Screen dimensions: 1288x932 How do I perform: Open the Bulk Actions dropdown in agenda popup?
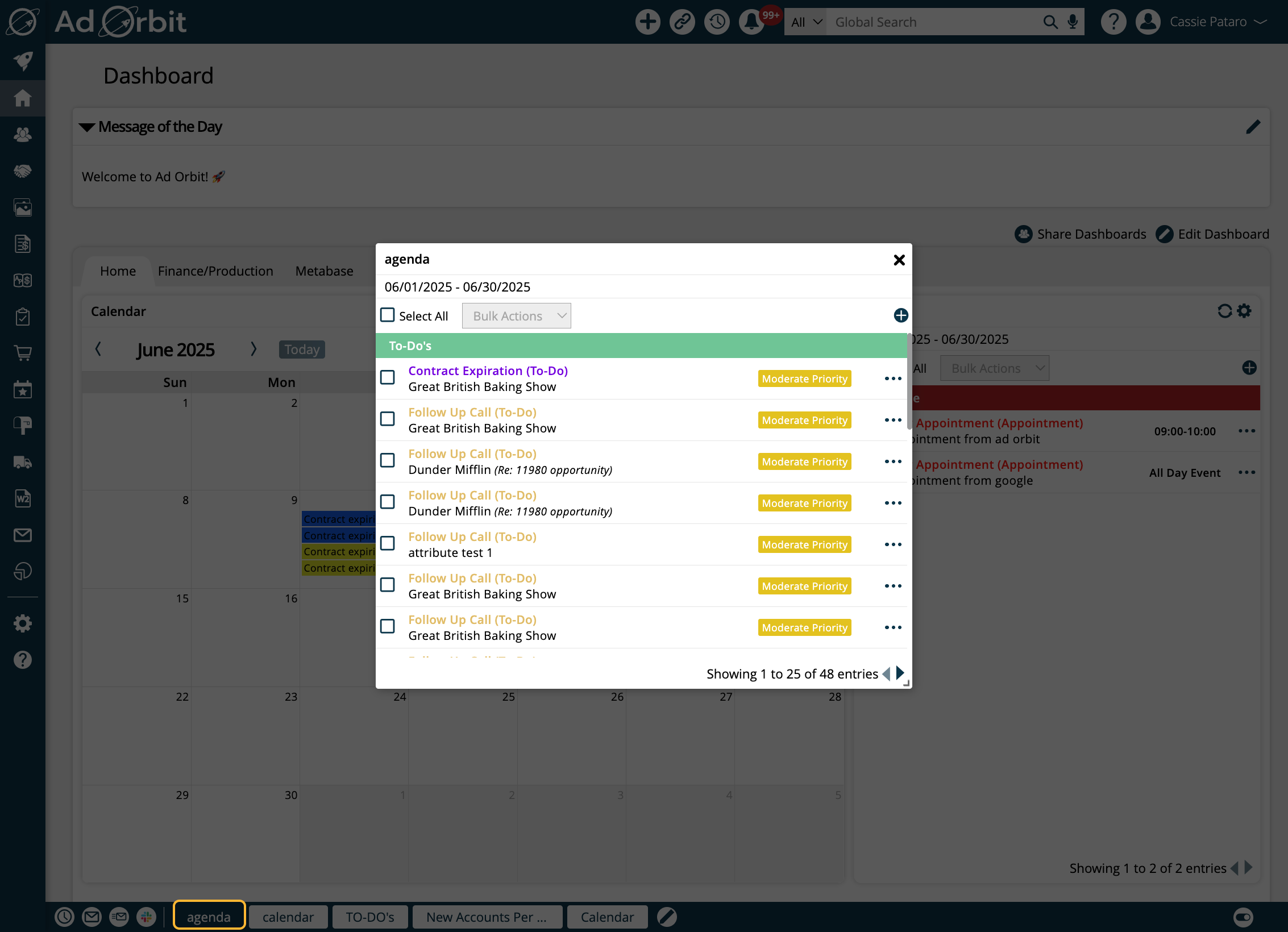click(x=516, y=316)
